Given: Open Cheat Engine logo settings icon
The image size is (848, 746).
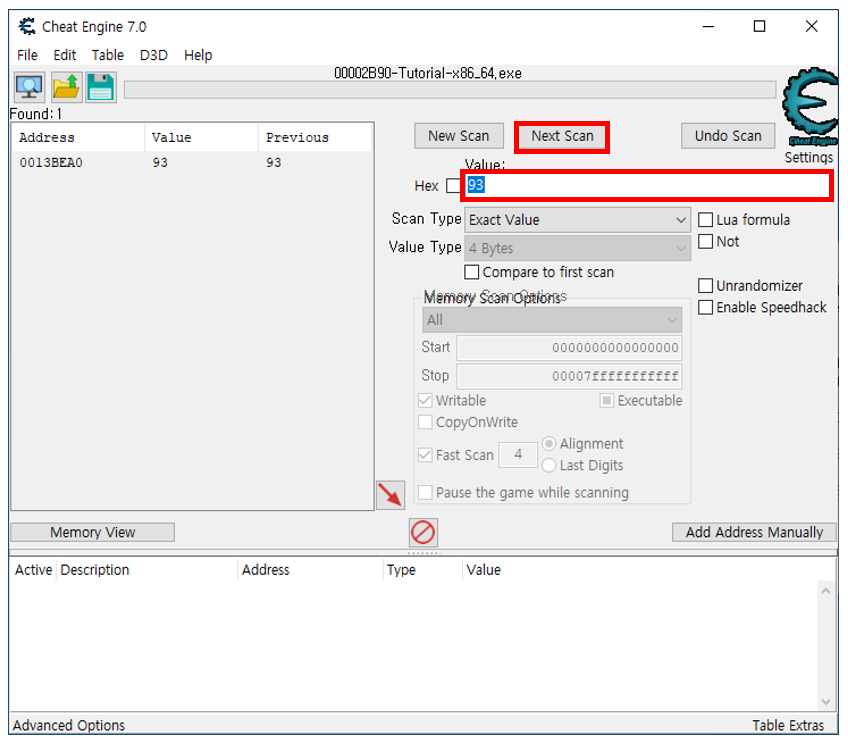Looking at the screenshot, I should click(810, 107).
